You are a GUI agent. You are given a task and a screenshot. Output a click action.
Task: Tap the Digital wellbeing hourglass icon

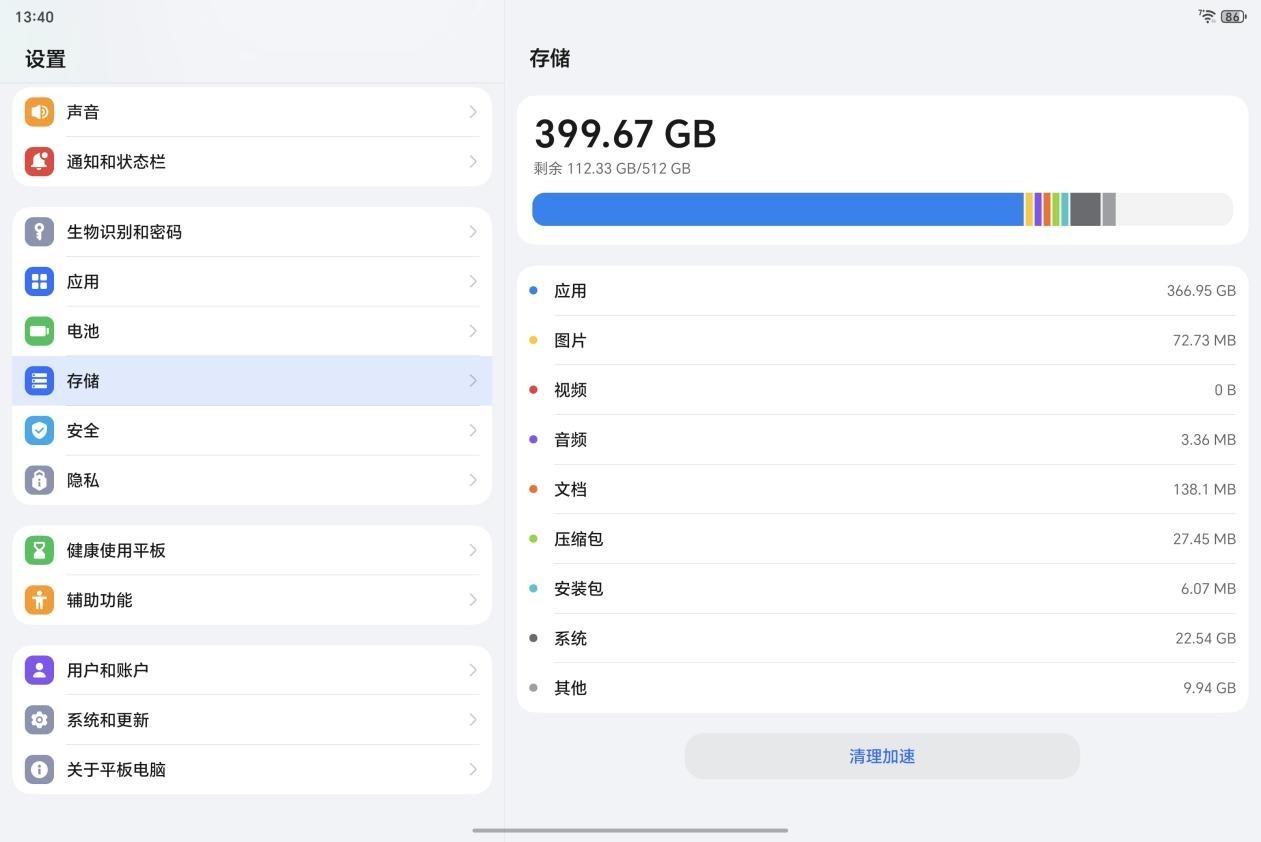pyautogui.click(x=39, y=550)
